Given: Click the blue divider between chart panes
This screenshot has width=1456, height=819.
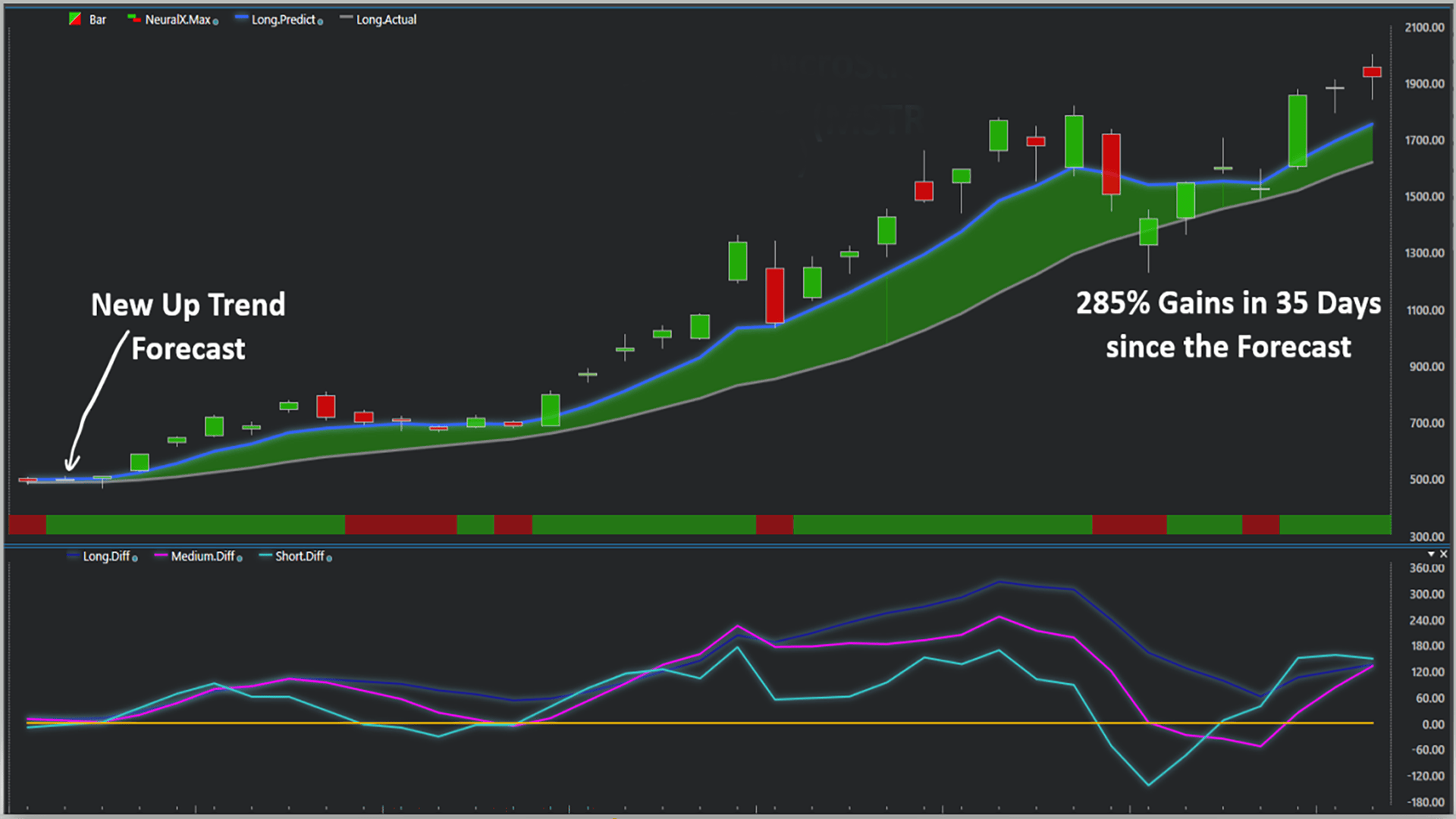Looking at the screenshot, I should pos(728,544).
